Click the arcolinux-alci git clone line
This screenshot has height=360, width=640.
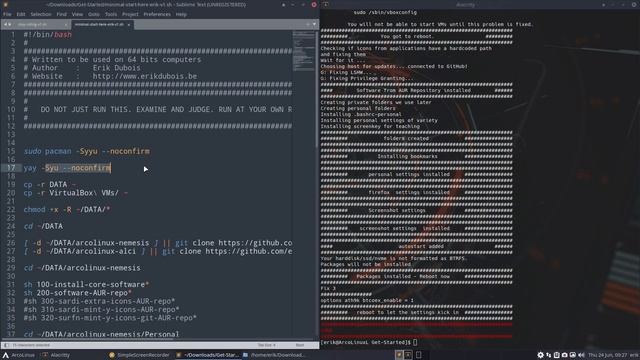click(x=158, y=251)
